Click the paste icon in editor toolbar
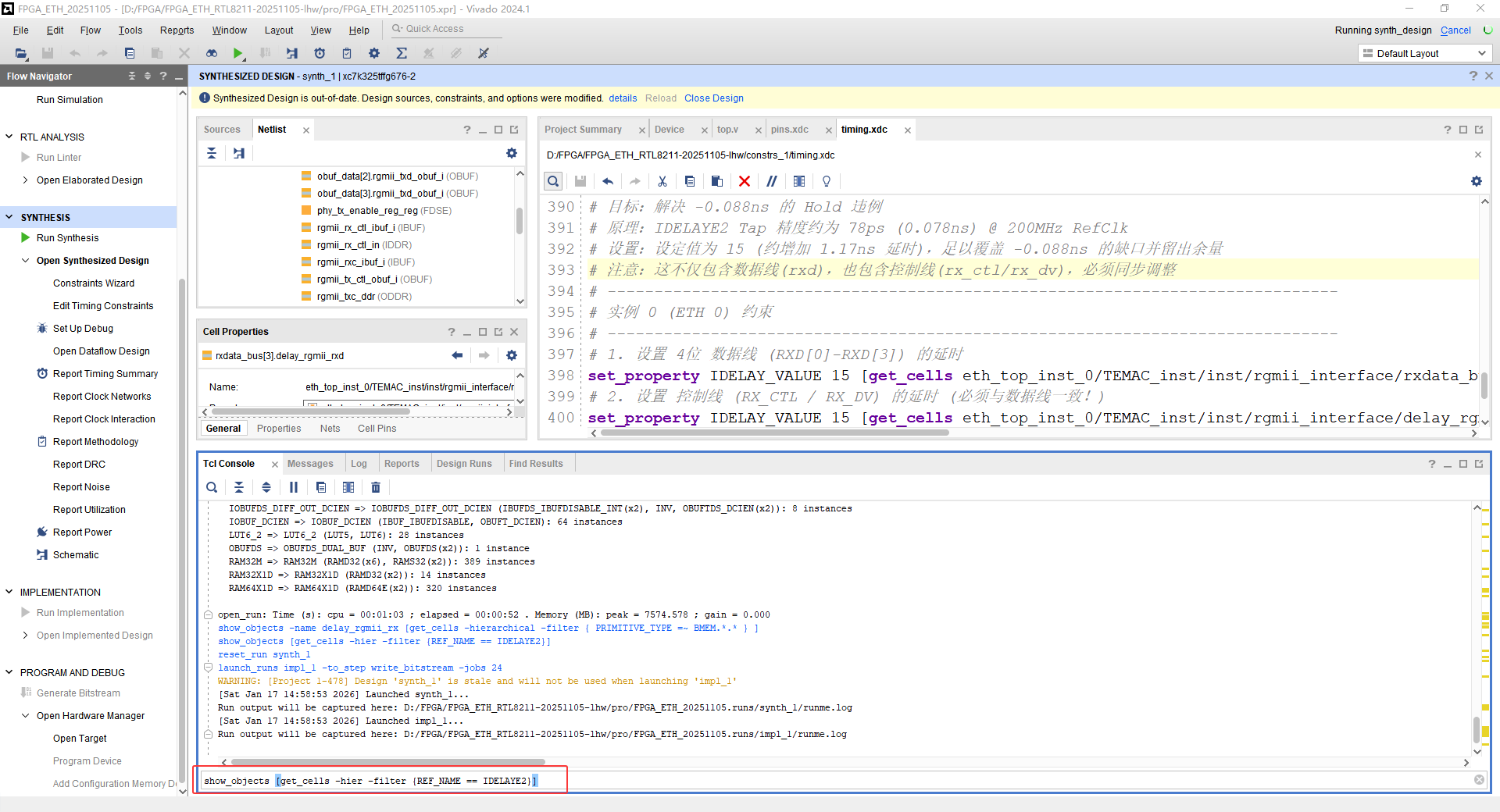 click(x=717, y=181)
